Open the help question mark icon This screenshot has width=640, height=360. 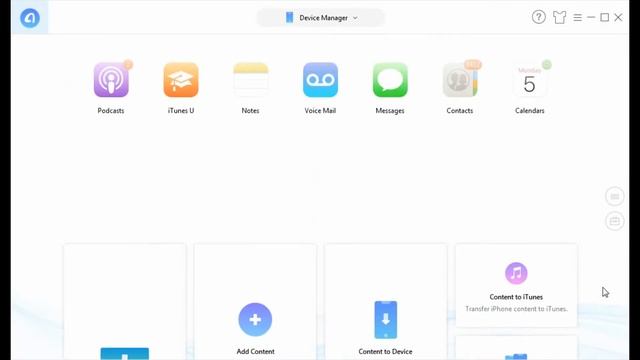[538, 17]
